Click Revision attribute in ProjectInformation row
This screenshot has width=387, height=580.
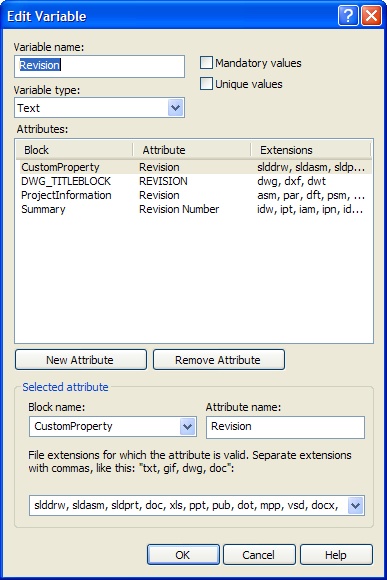pos(159,195)
